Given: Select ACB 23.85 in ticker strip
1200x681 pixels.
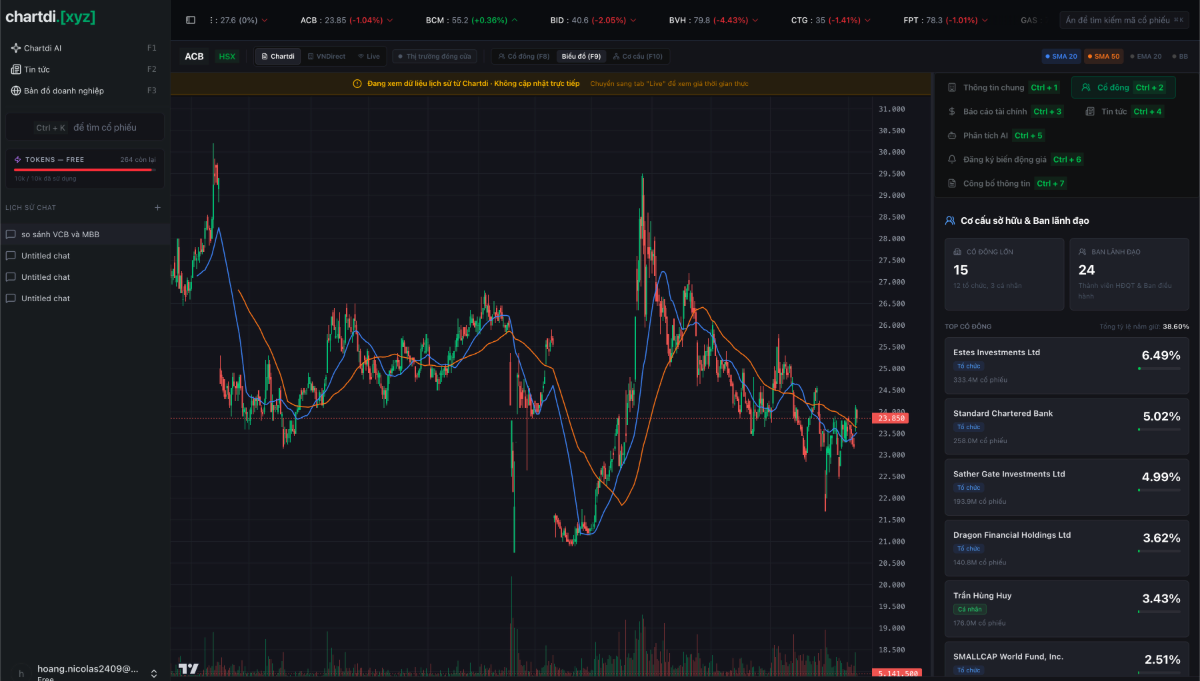Looking at the screenshot, I should (x=346, y=20).
